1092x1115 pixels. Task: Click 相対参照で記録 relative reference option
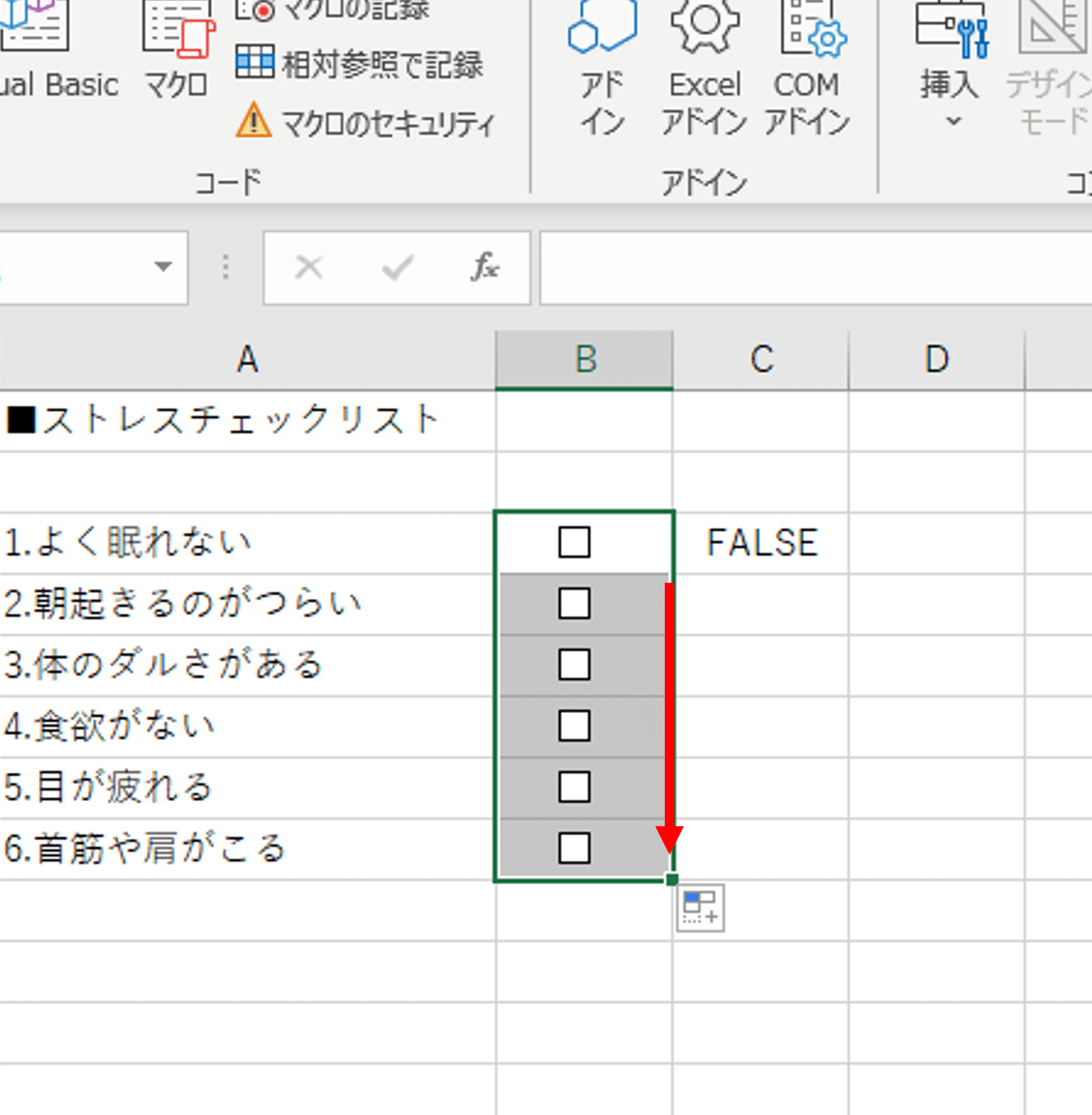(360, 64)
